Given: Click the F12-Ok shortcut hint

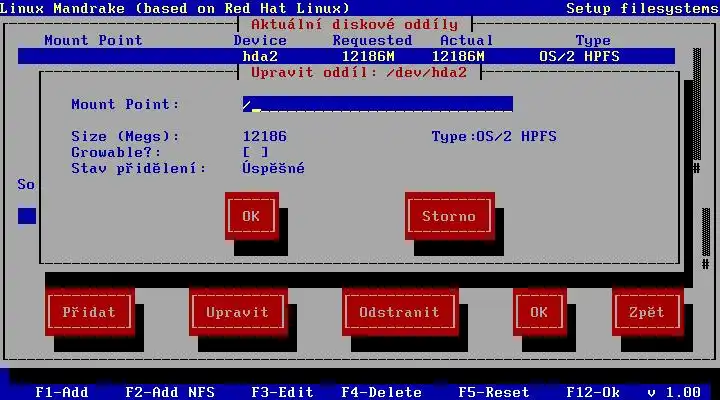Looking at the screenshot, I should [x=593, y=392].
